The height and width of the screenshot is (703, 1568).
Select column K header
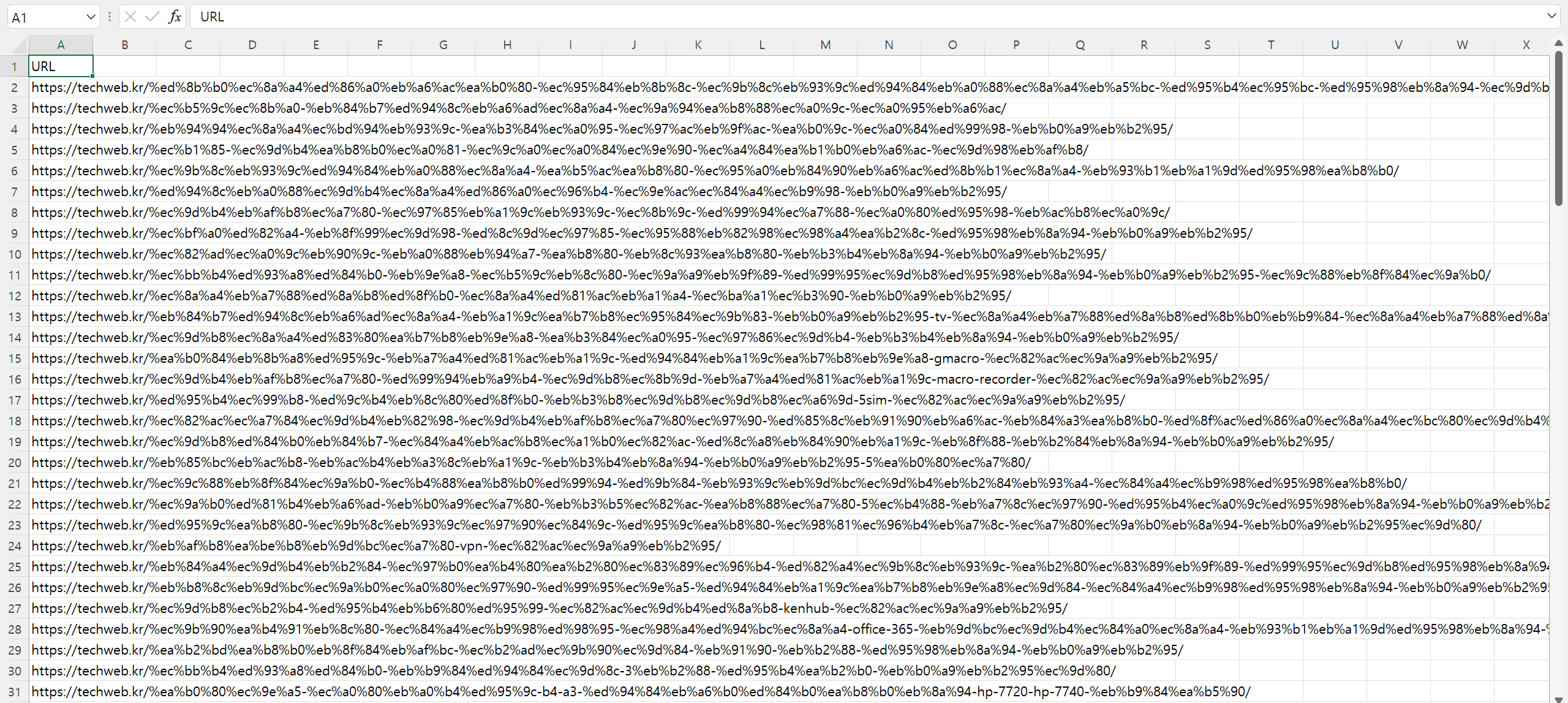[698, 45]
